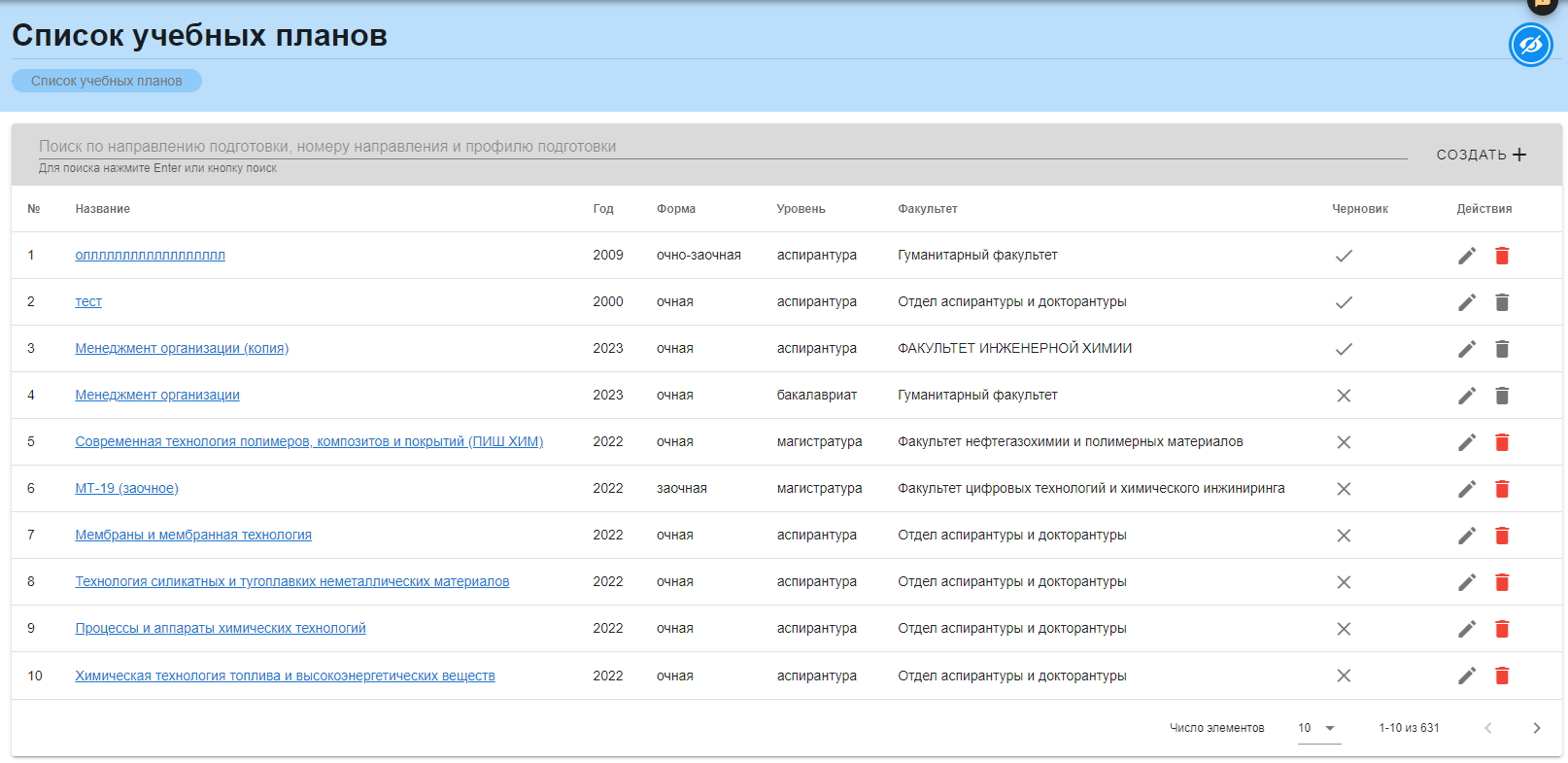The height and width of the screenshot is (763, 1568).
Task: Toggle the visibility eye button at top right
Action: tap(1530, 46)
